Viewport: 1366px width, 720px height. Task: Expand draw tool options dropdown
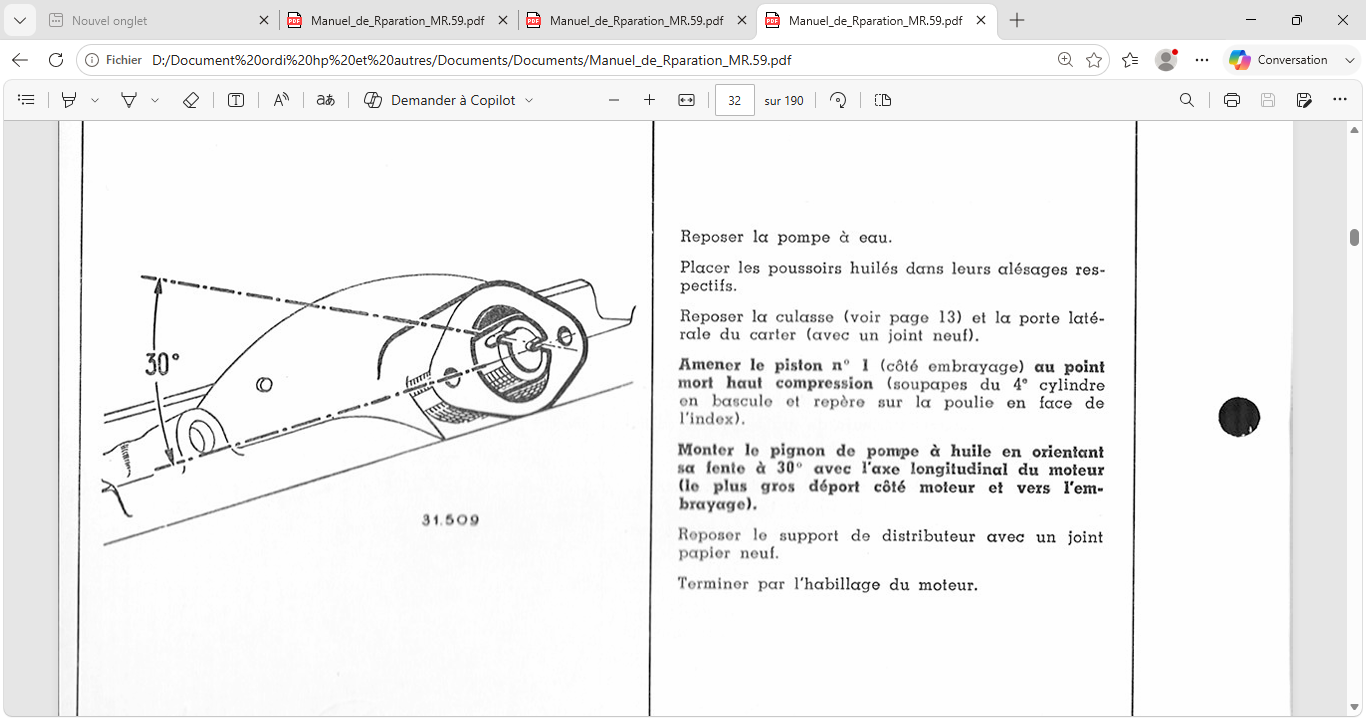[x=155, y=100]
